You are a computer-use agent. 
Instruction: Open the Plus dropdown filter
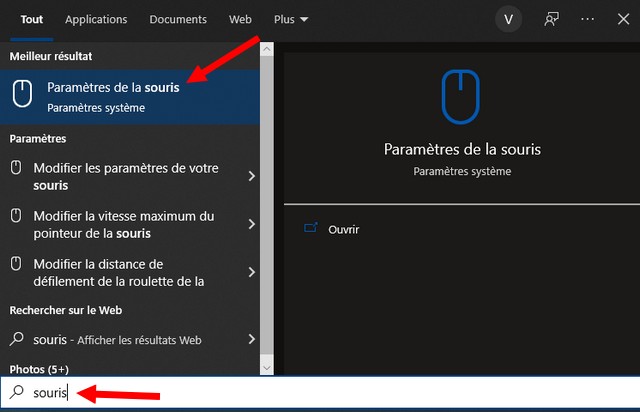[x=290, y=19]
